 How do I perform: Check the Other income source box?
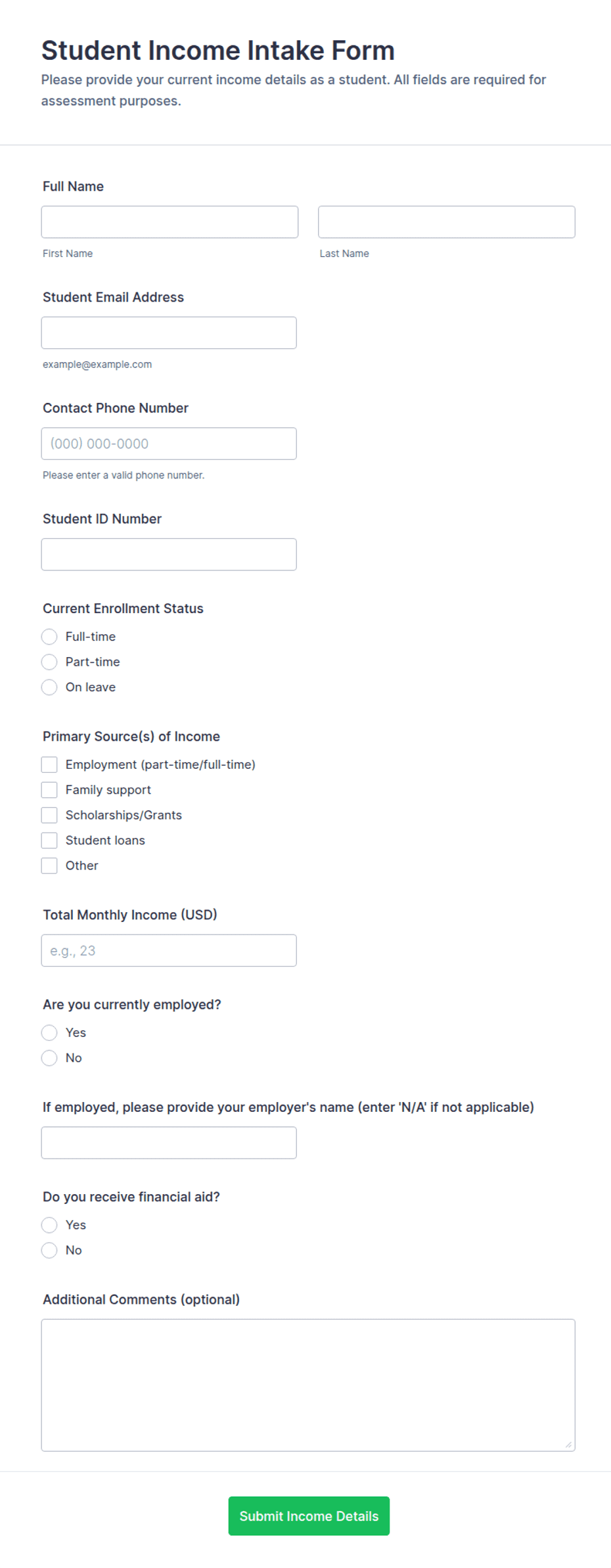(x=49, y=865)
